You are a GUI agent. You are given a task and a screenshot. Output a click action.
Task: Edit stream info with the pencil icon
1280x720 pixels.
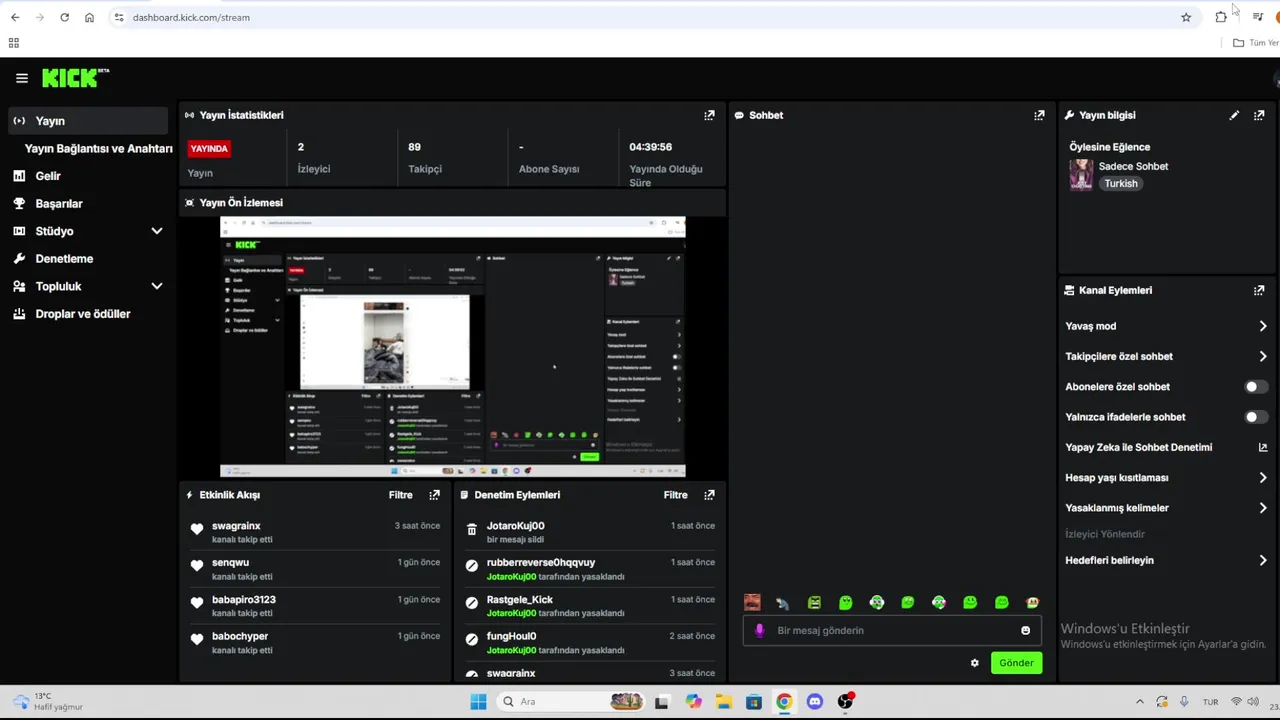click(1234, 115)
